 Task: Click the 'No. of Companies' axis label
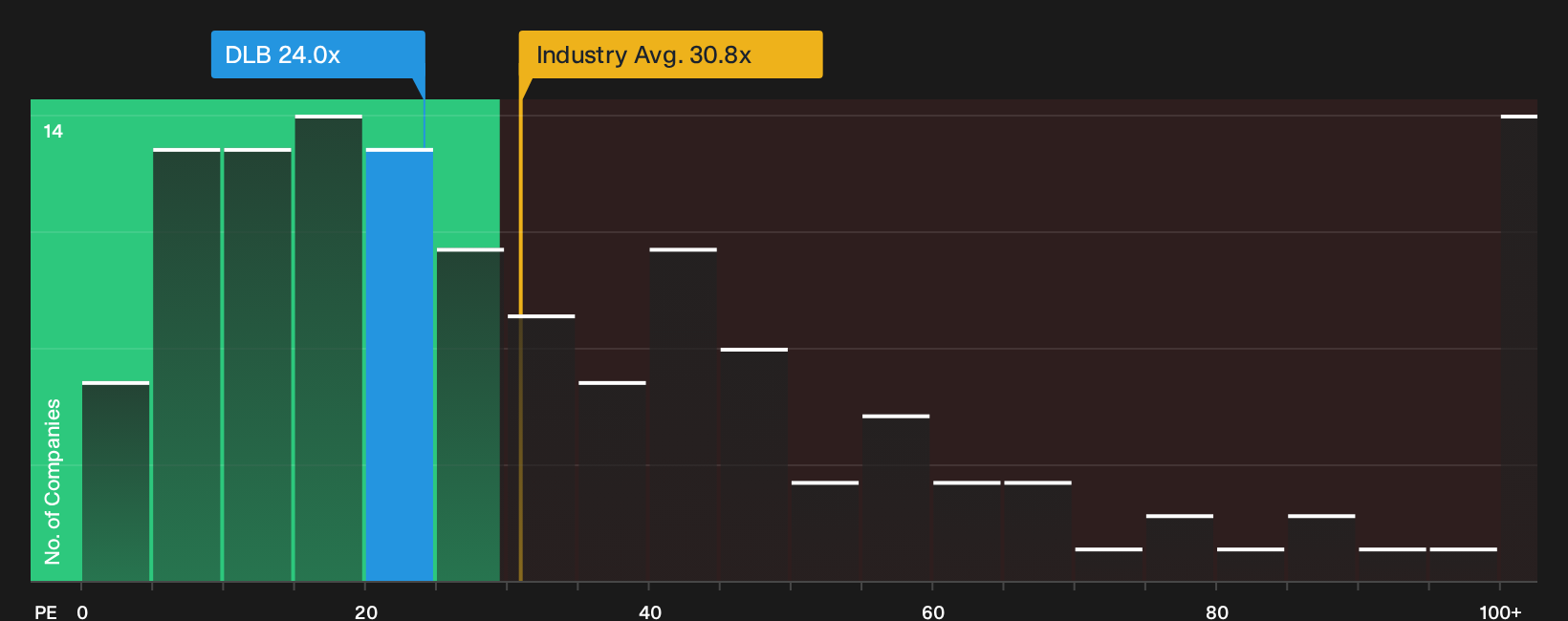click(x=53, y=482)
